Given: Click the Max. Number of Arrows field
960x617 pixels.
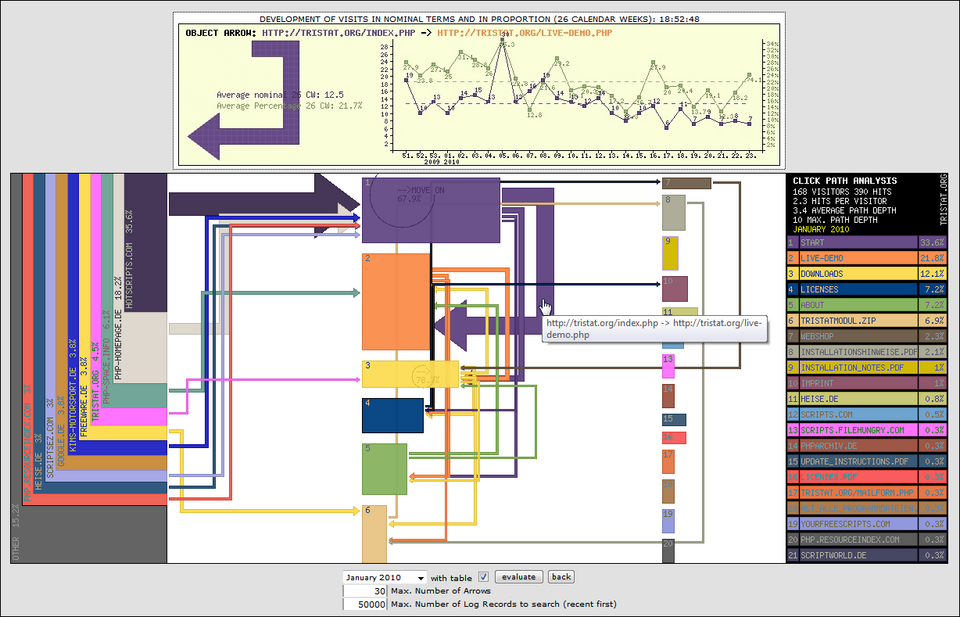Looking at the screenshot, I should coord(364,591).
